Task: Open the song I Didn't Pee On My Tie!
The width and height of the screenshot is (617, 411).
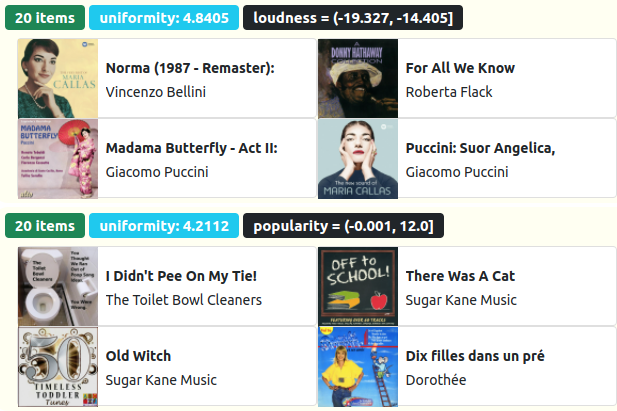Action: click(181, 276)
